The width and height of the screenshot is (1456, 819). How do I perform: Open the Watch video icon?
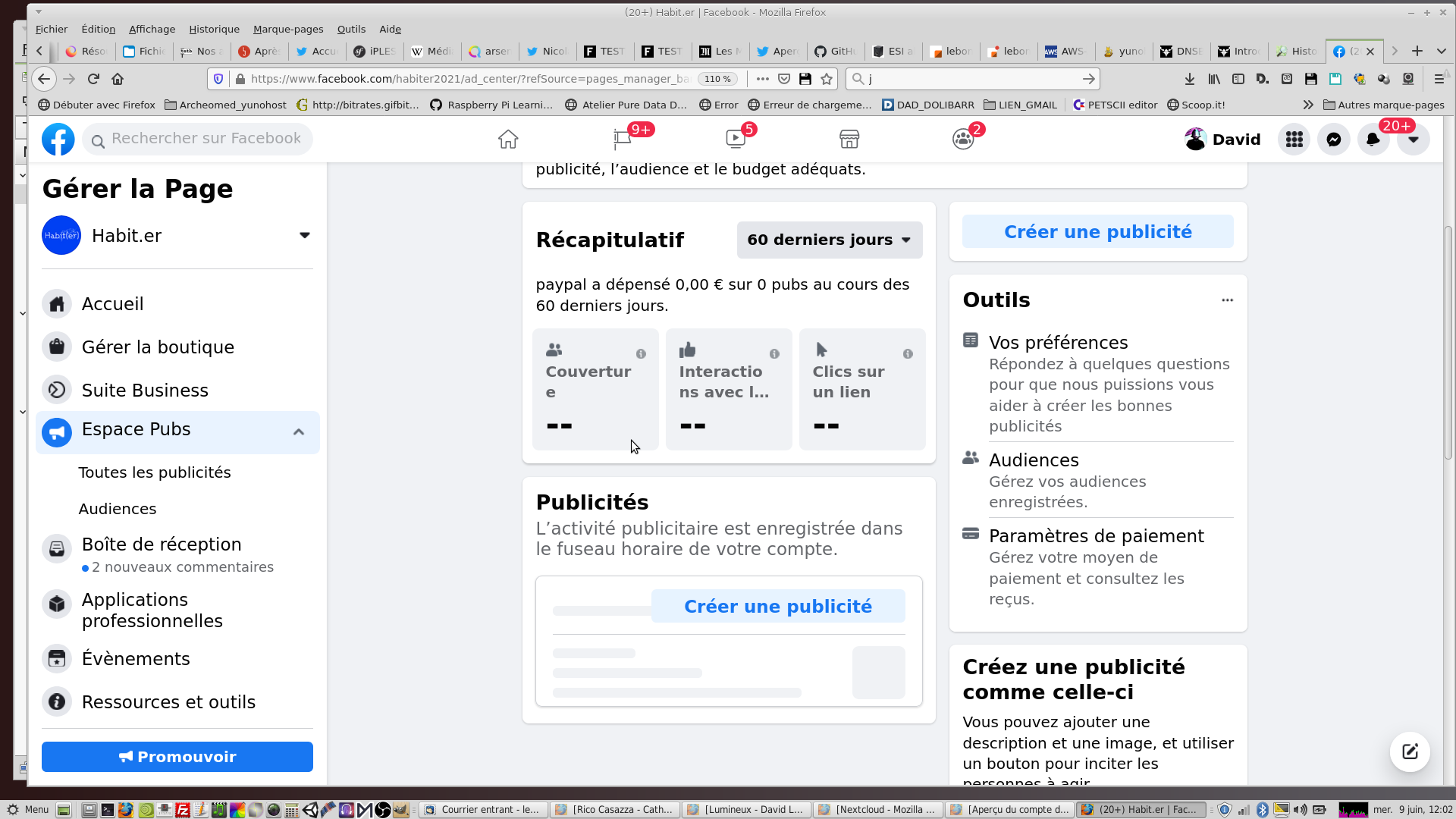click(x=736, y=140)
